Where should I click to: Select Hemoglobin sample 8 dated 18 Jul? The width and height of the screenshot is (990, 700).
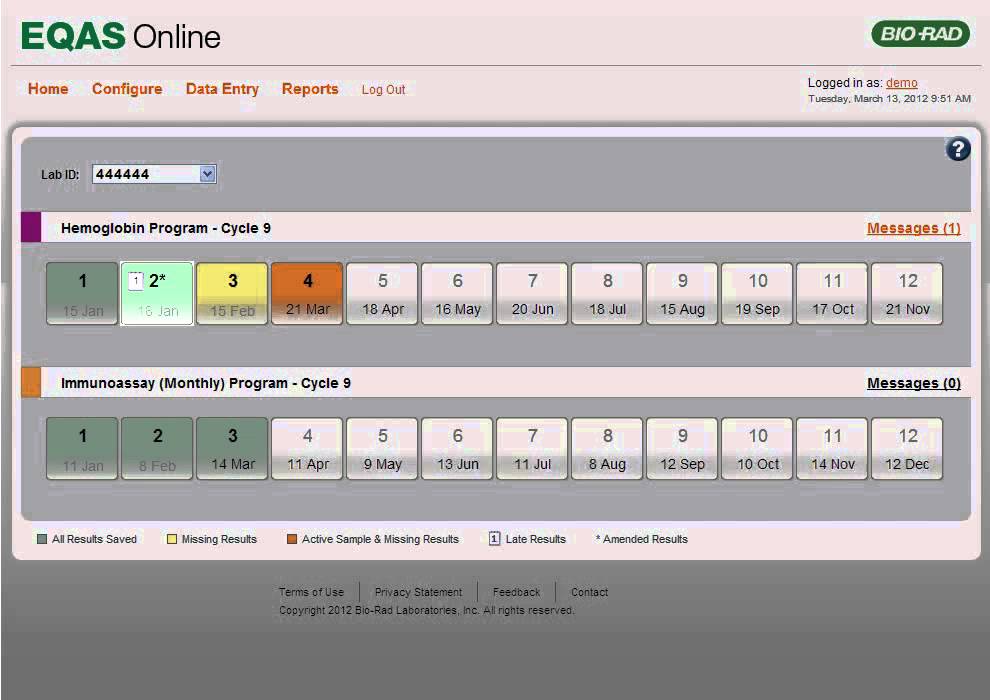pos(607,294)
